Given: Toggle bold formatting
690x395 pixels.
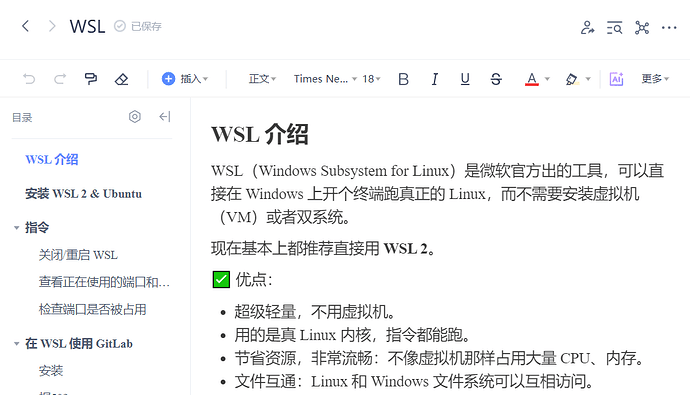Looking at the screenshot, I should pyautogui.click(x=403, y=79).
